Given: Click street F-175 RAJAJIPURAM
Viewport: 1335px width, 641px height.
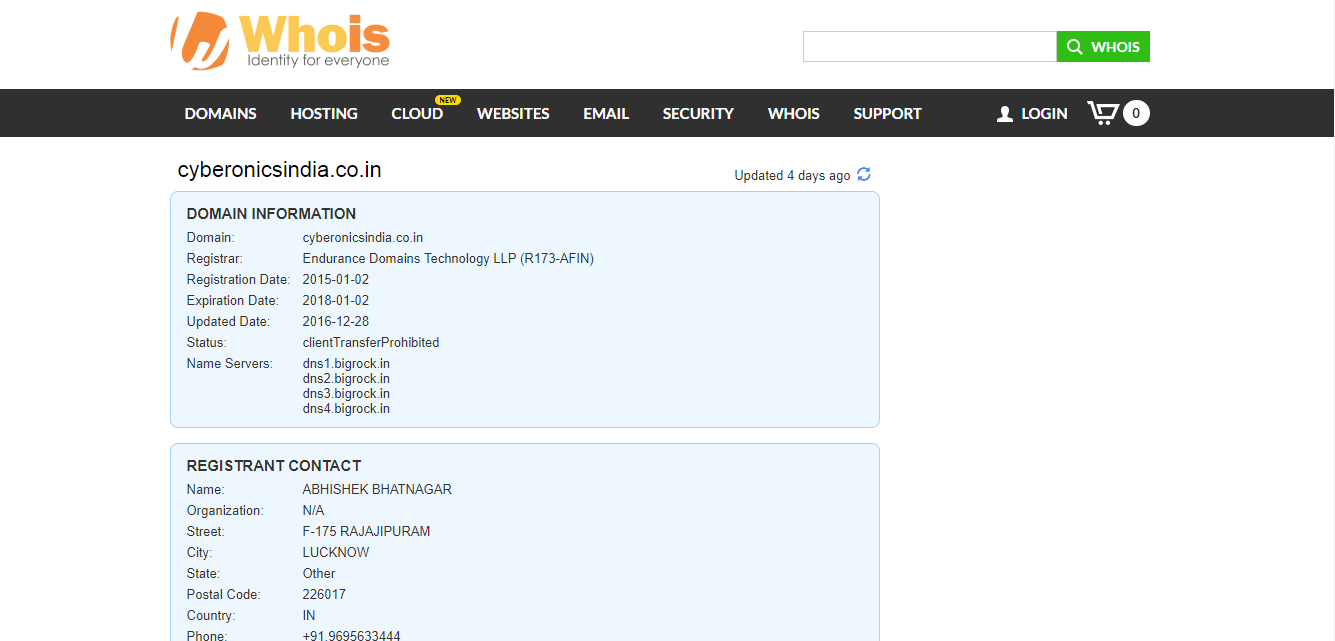Looking at the screenshot, I should (x=366, y=531).
